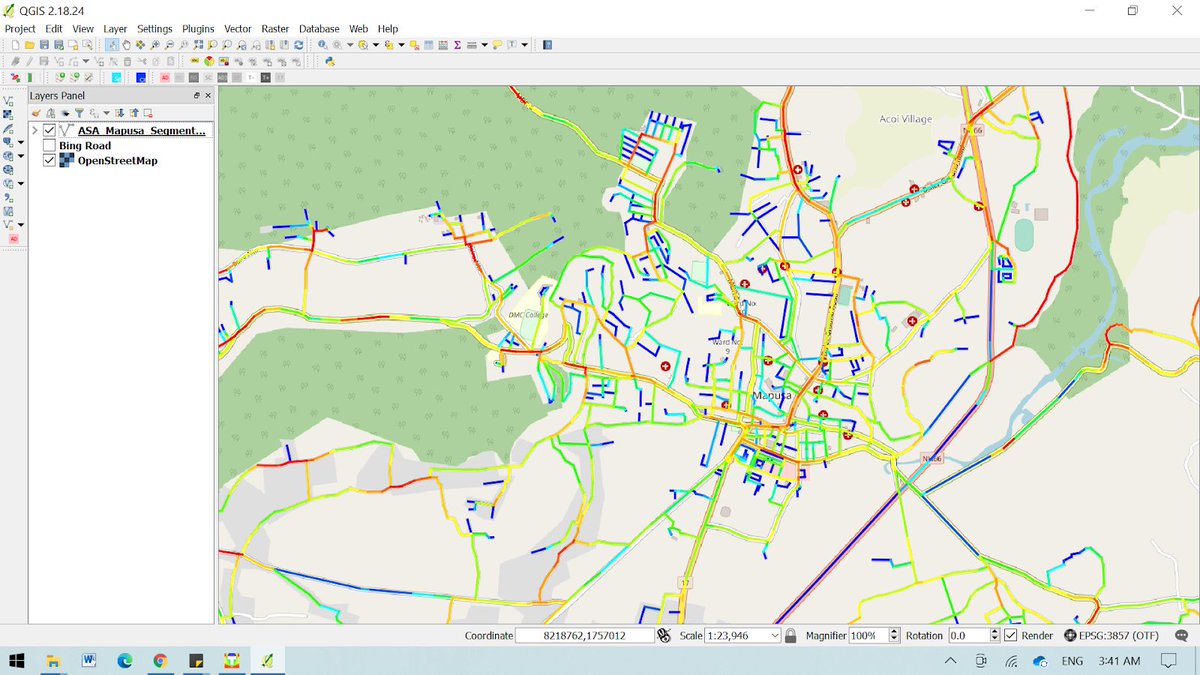Open dropdown beside left sidebar PostGIS layer icon
This screenshot has height=675, width=1200.
pos(21,142)
